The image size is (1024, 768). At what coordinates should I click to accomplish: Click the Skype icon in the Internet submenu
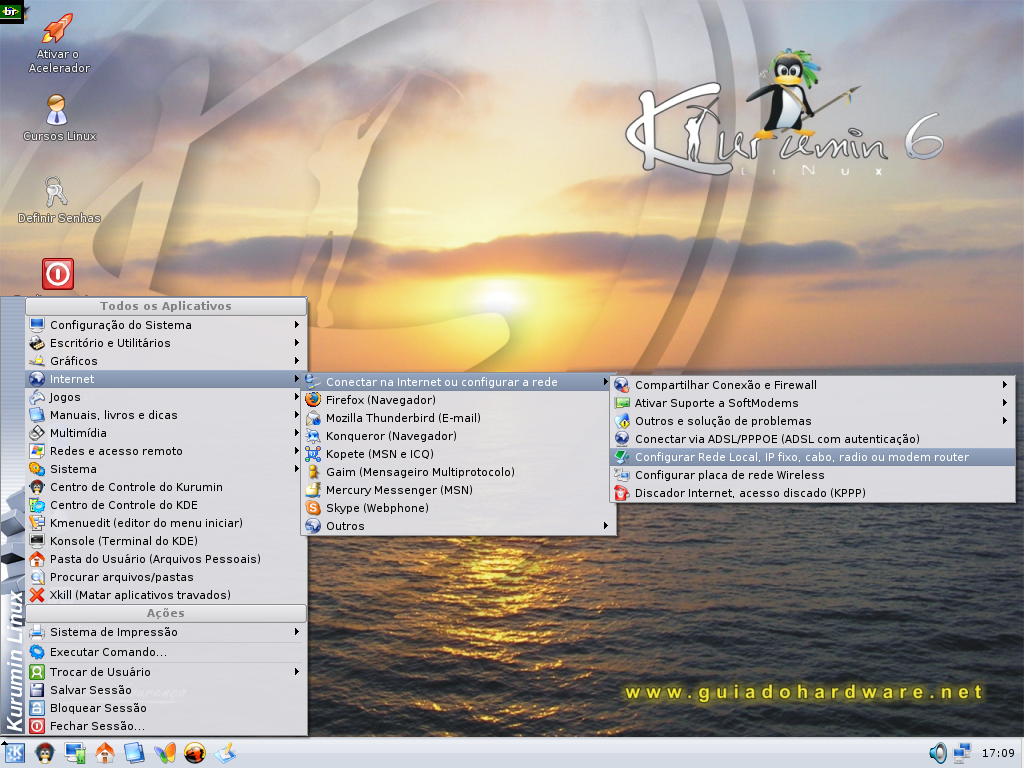[x=313, y=508]
